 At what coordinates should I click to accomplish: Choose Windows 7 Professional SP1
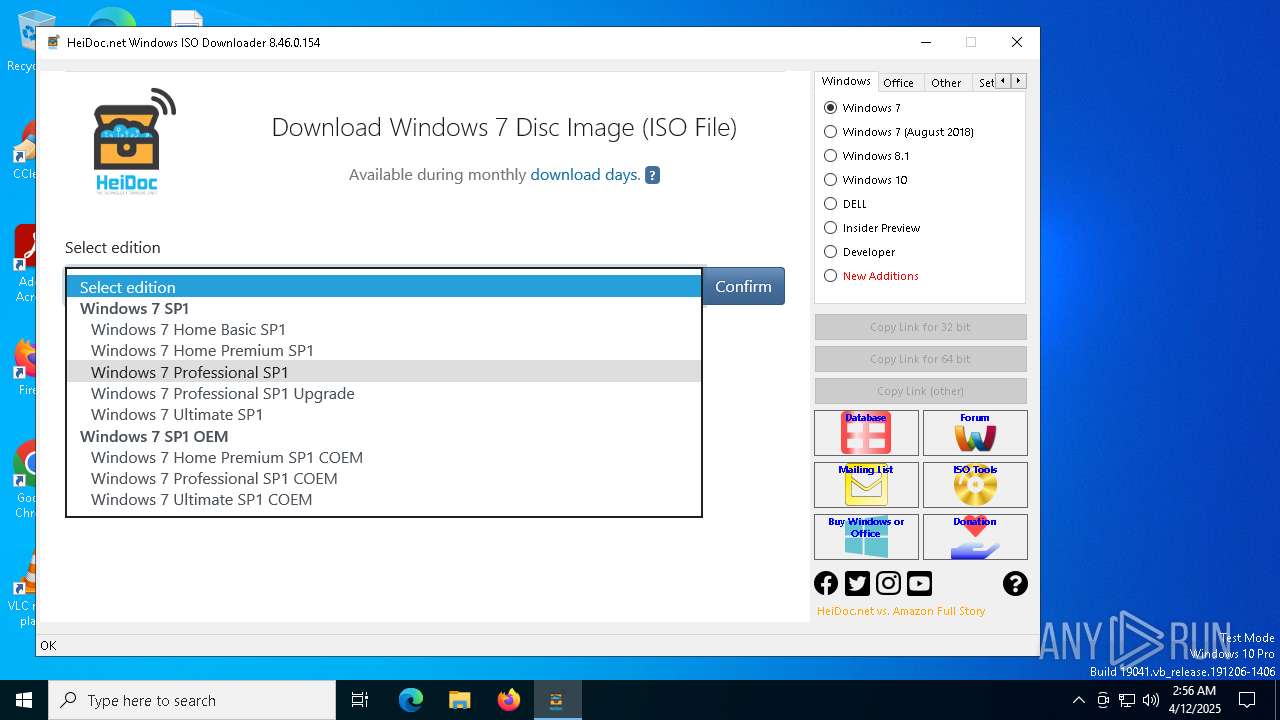(x=384, y=372)
